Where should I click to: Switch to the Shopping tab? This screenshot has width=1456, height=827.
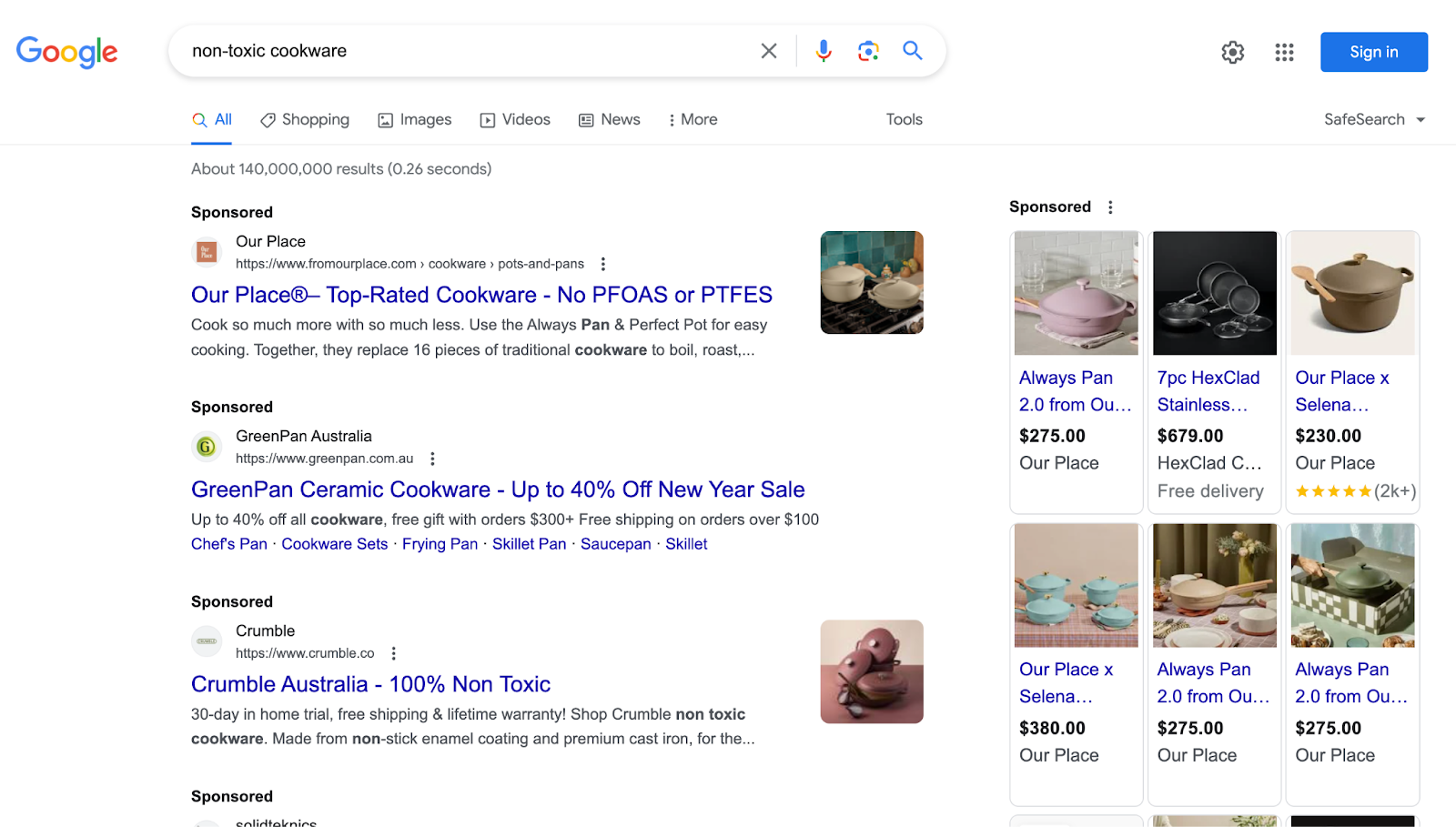click(305, 119)
